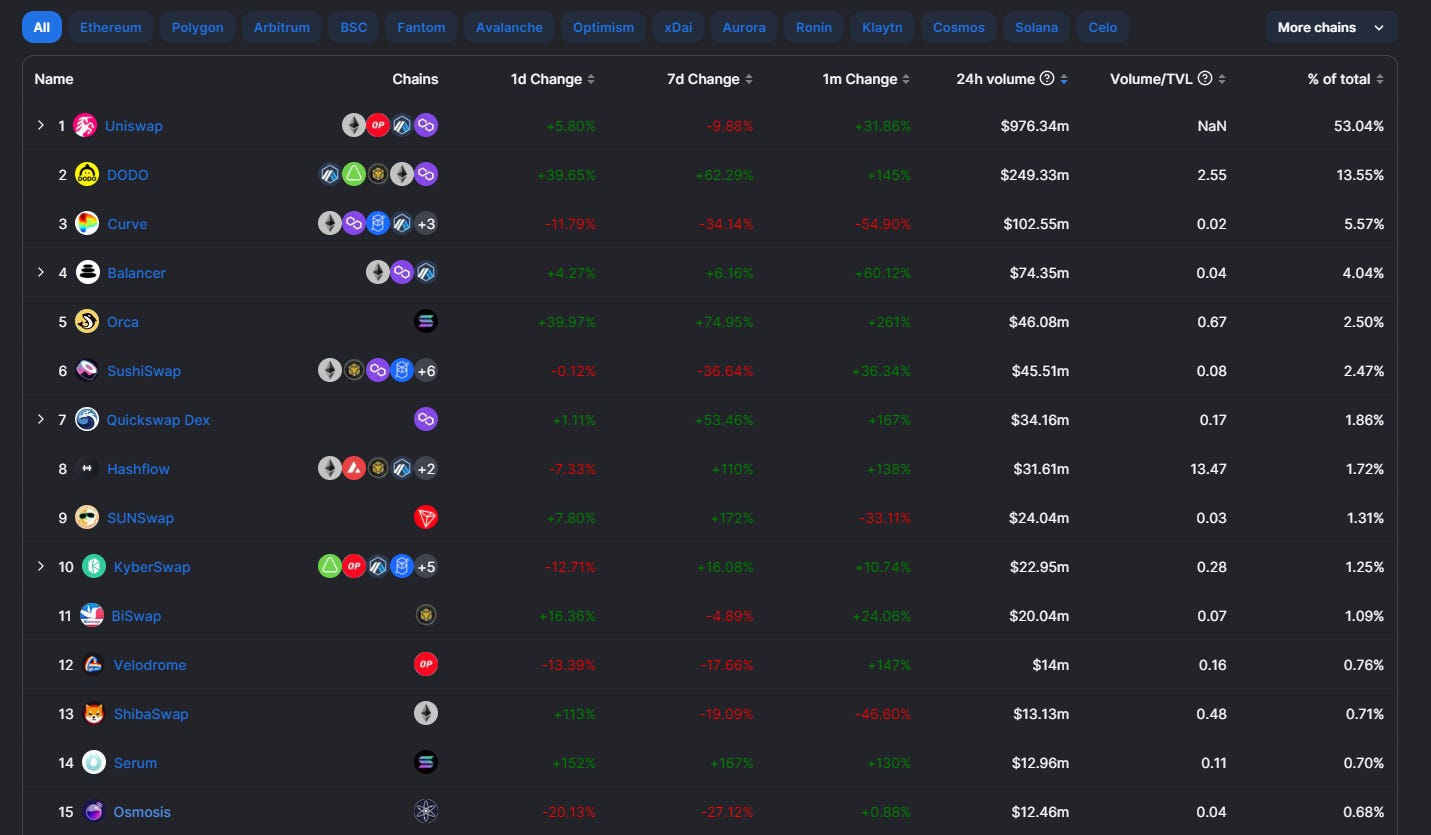1431x835 pixels.
Task: Open the KyberSwap protocol link
Action: (x=151, y=566)
